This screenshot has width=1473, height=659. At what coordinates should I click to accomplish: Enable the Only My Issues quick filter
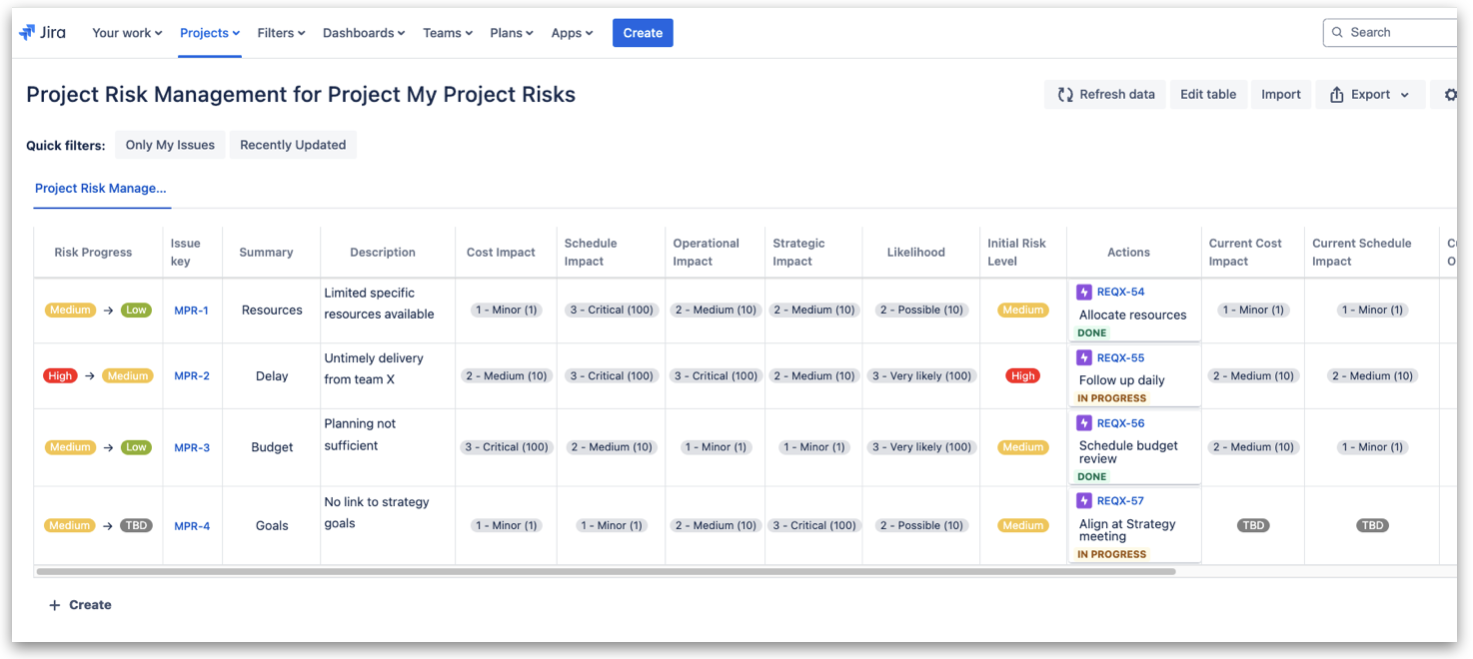169,144
